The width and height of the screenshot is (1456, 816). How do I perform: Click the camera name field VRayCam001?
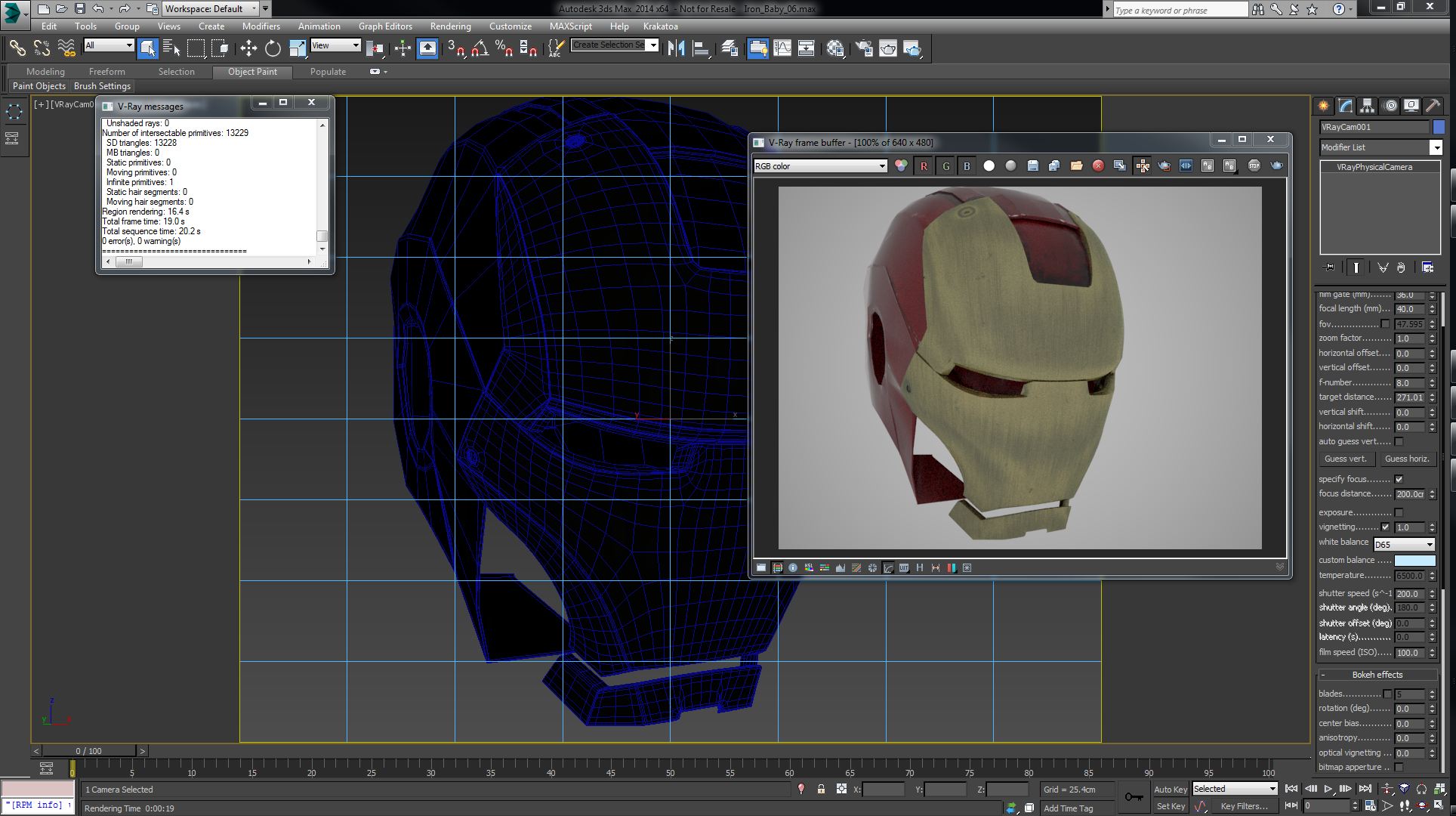[1374, 128]
